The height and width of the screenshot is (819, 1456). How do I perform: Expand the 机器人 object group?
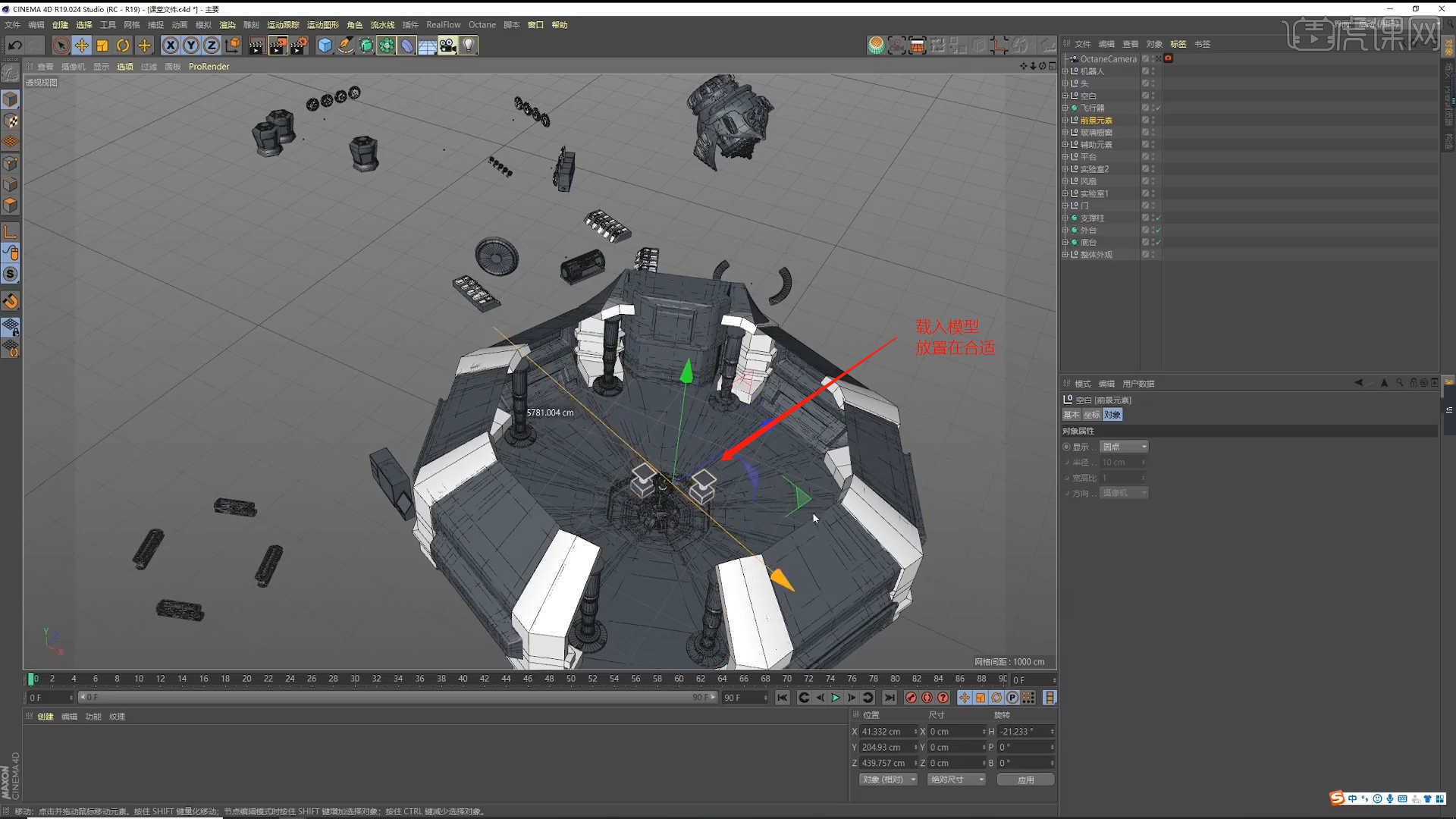point(1065,71)
